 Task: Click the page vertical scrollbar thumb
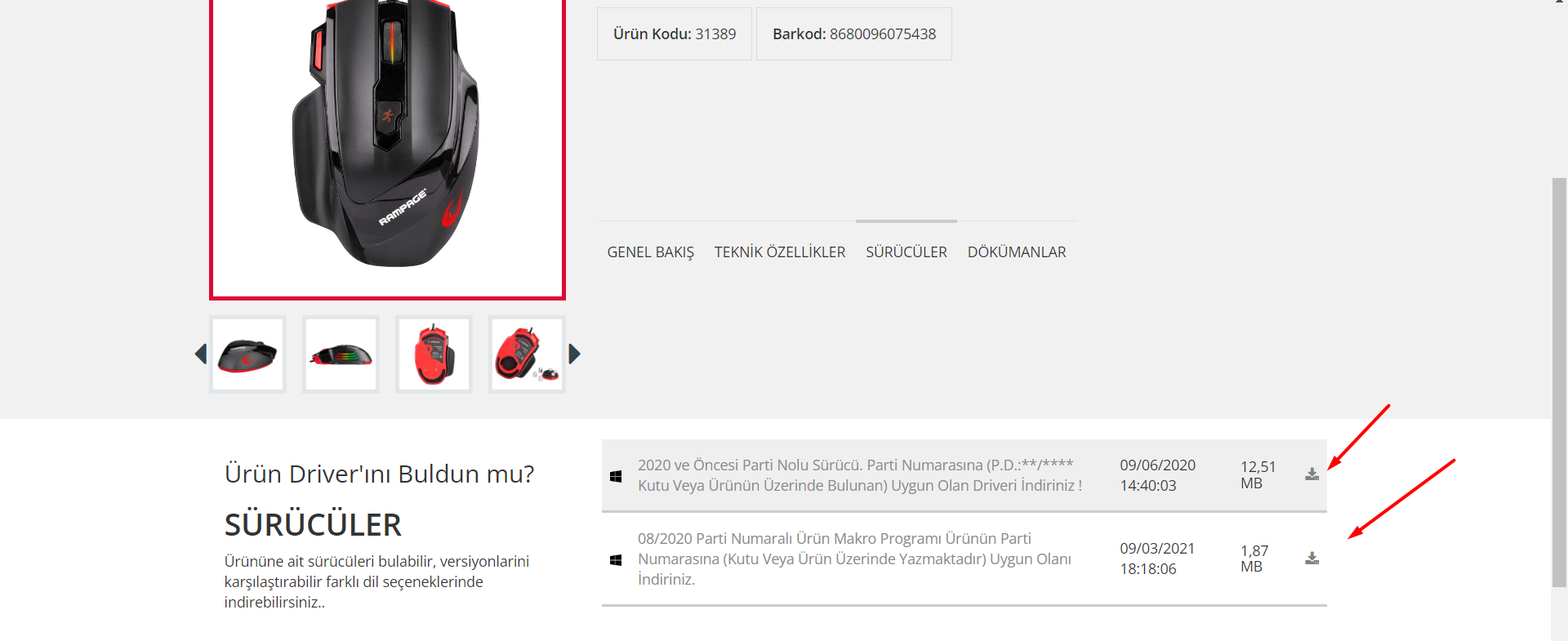(x=1559, y=382)
